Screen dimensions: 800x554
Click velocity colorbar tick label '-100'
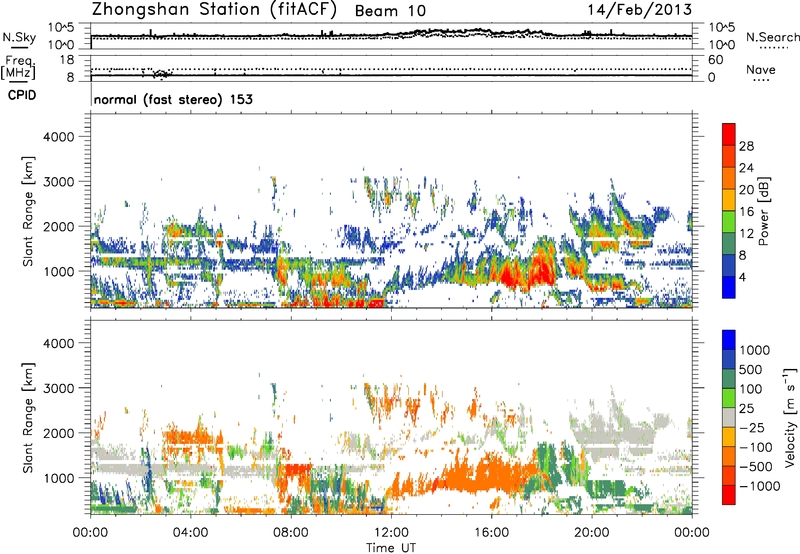click(756, 447)
